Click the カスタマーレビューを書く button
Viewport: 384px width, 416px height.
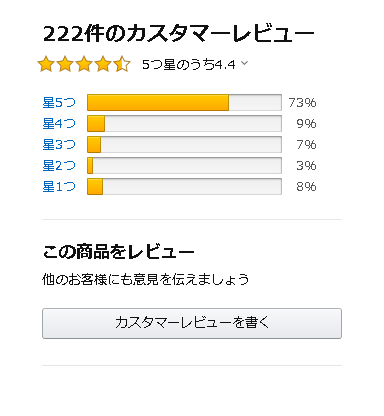click(x=192, y=323)
